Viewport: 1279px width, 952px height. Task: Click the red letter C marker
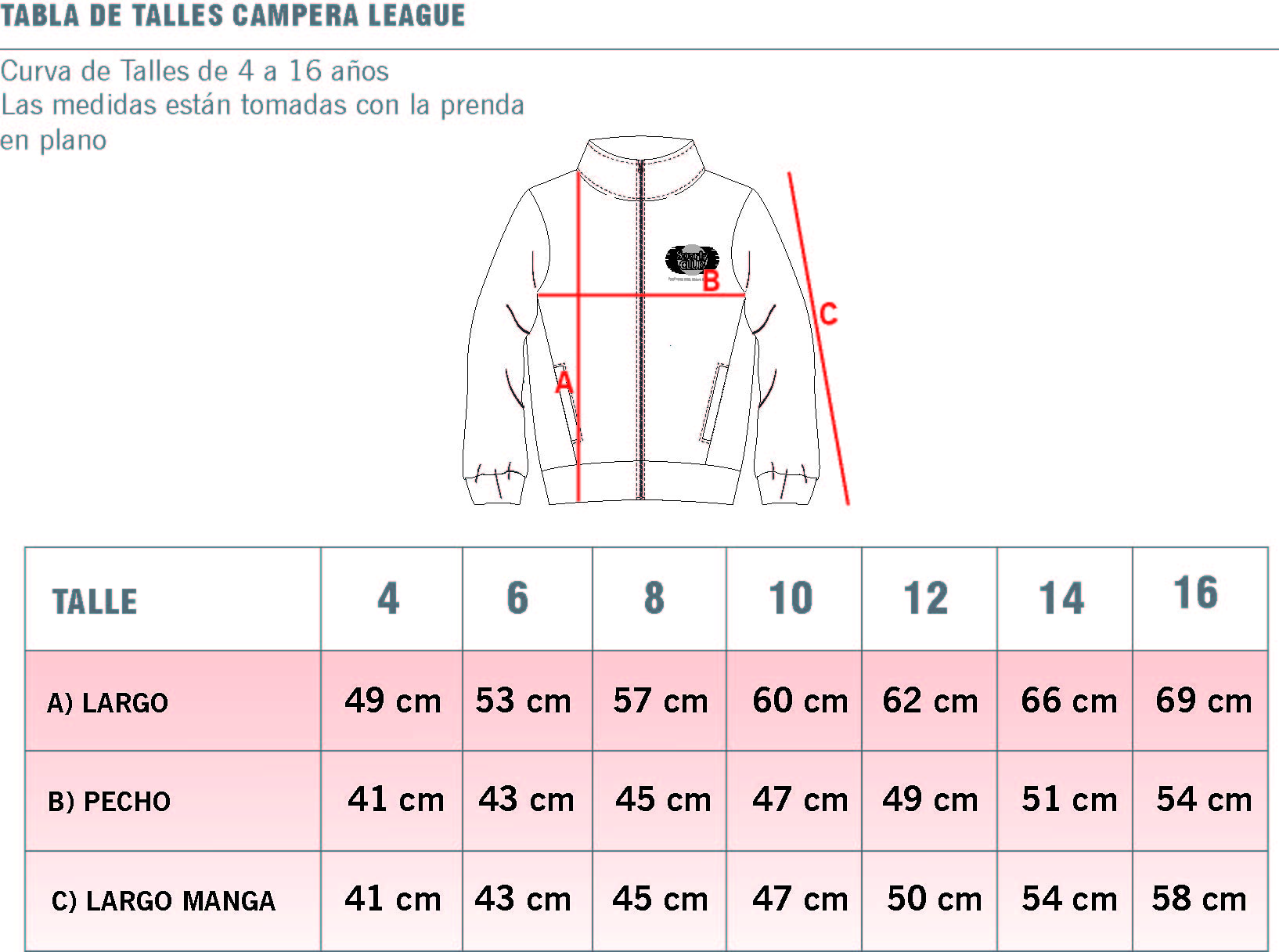click(828, 314)
